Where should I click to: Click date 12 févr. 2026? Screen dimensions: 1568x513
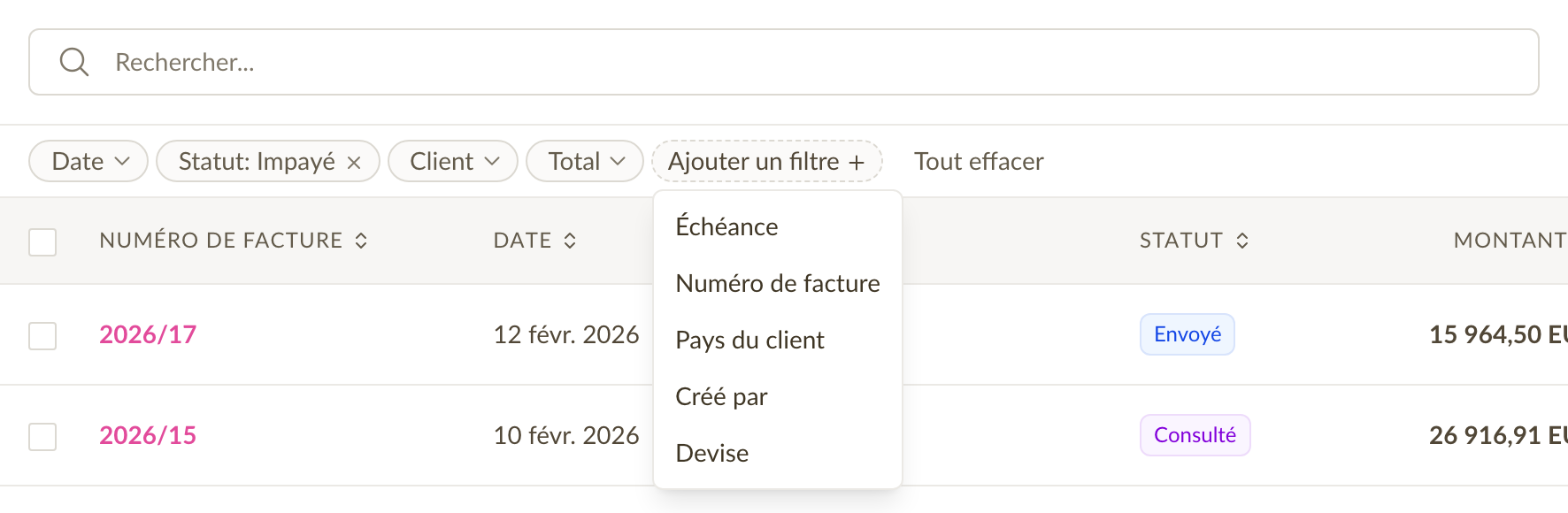pyautogui.click(x=566, y=334)
